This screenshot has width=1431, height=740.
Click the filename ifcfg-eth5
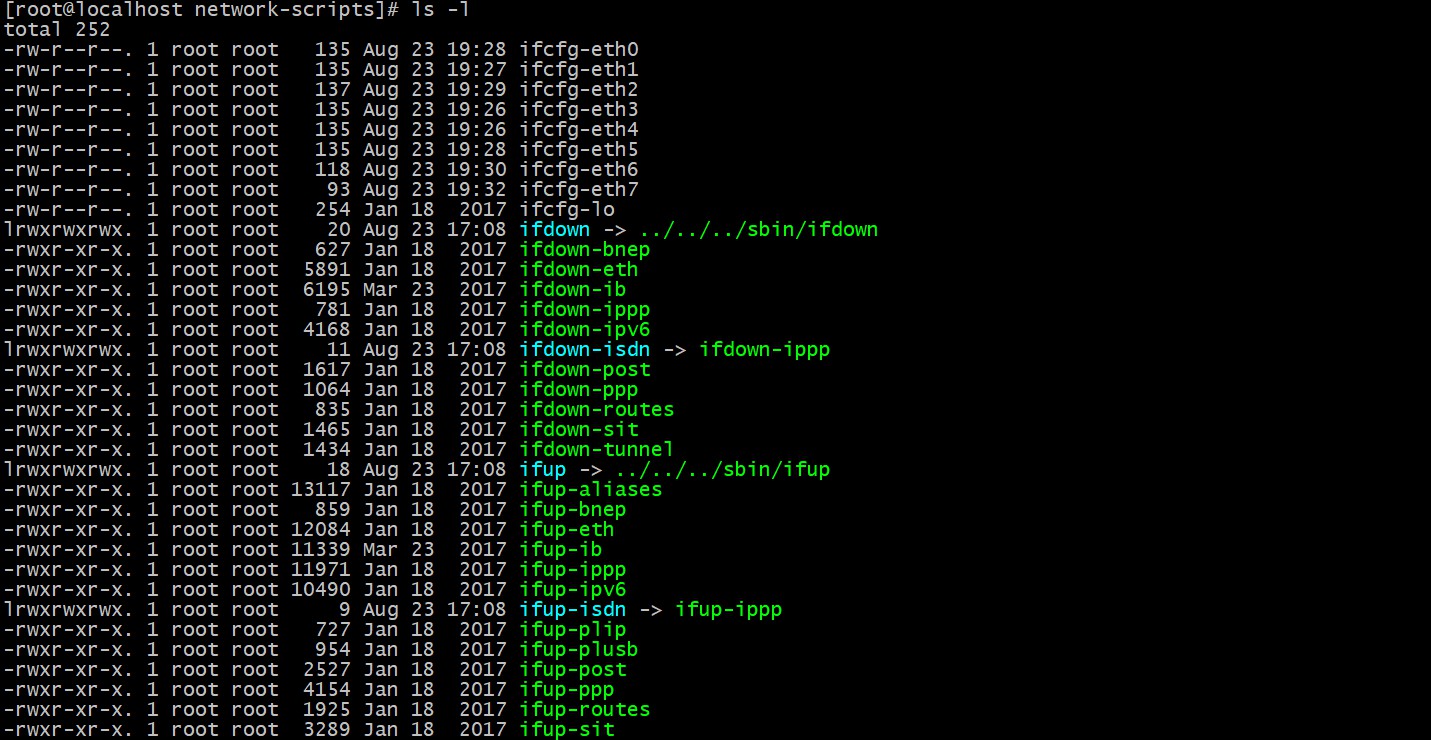[x=579, y=150]
